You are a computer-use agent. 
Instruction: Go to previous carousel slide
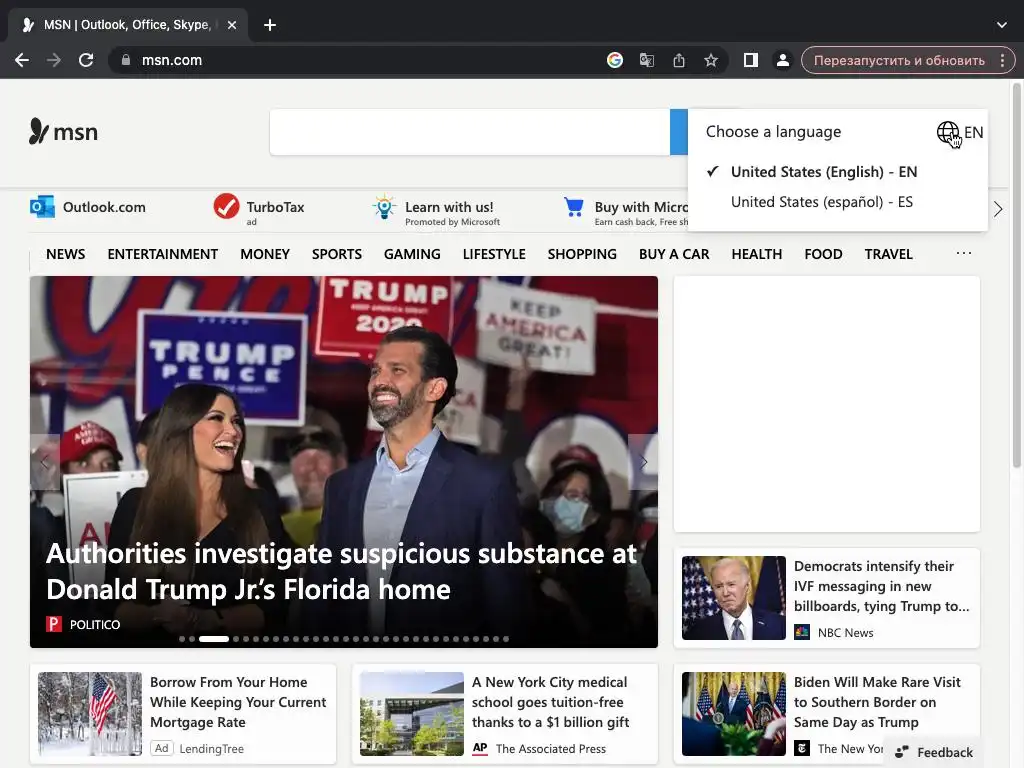(x=44, y=462)
